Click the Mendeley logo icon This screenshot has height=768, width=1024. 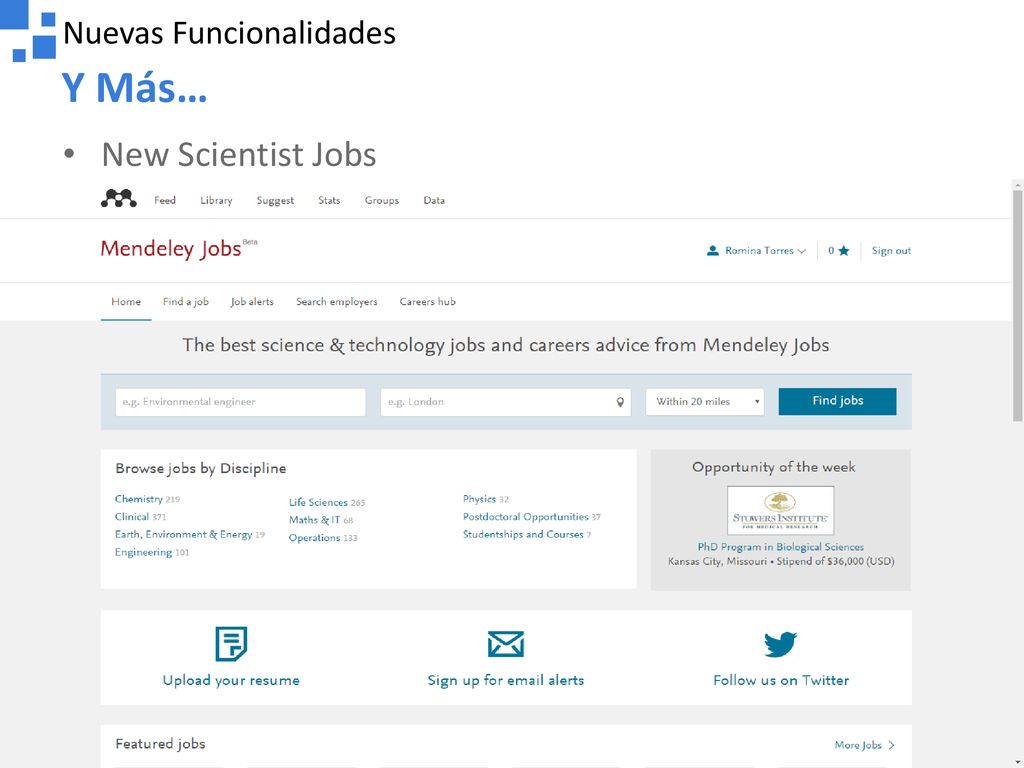pyautogui.click(x=119, y=199)
